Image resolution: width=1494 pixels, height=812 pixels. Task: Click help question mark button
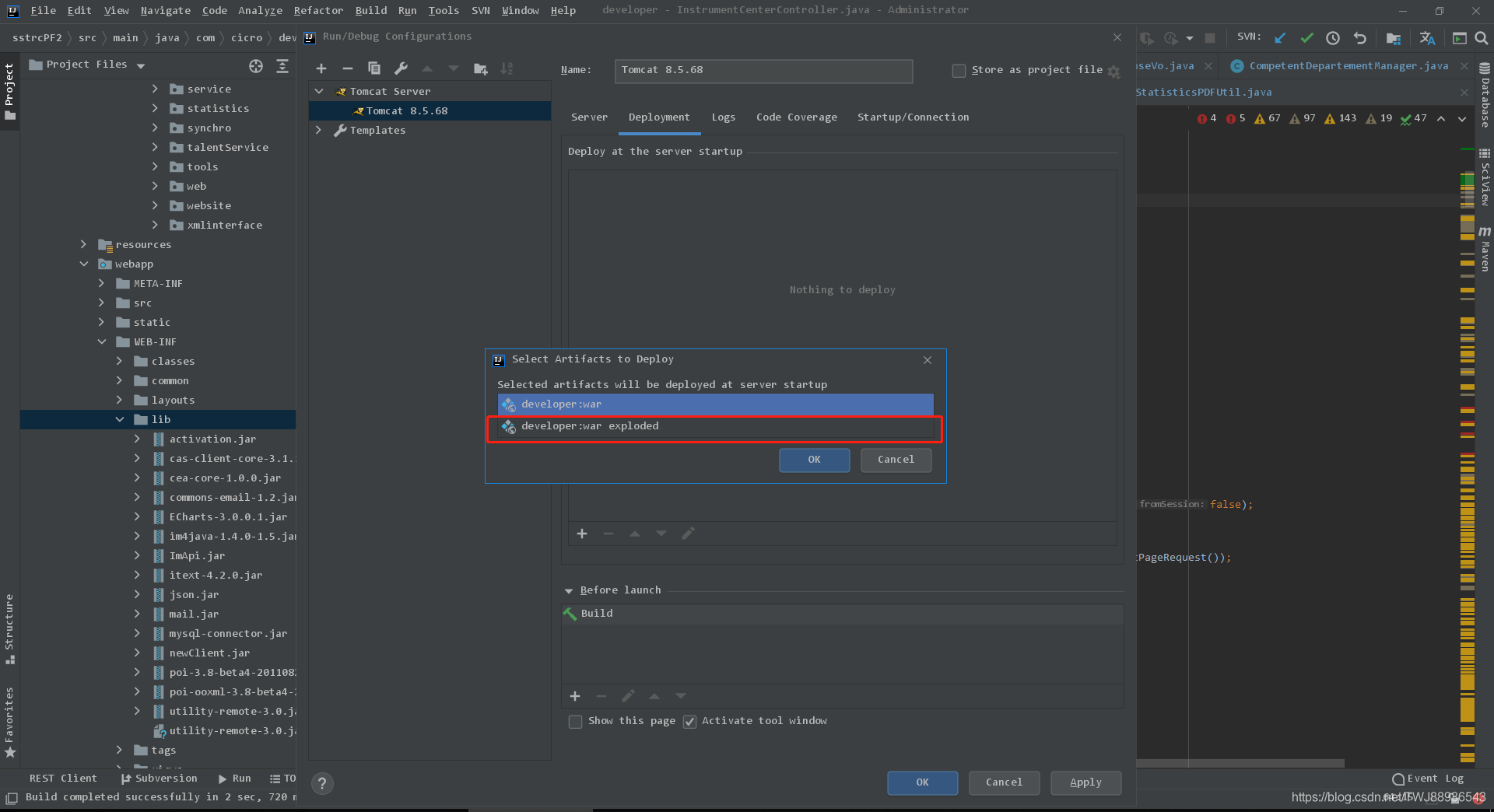(x=322, y=783)
